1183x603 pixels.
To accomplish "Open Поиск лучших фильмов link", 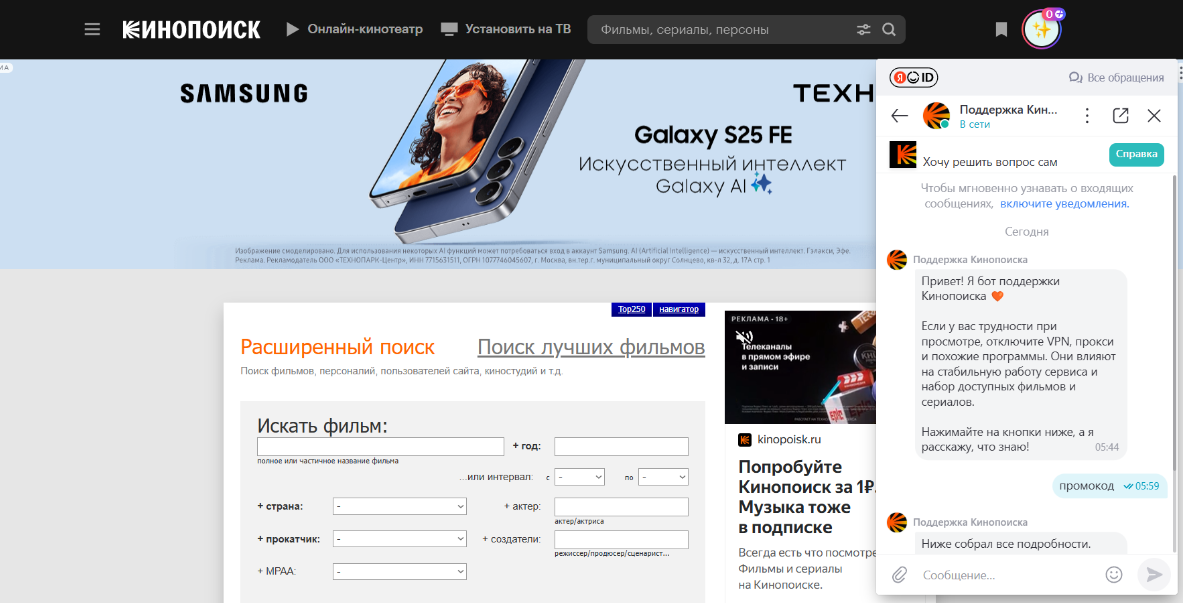I will (x=592, y=347).
